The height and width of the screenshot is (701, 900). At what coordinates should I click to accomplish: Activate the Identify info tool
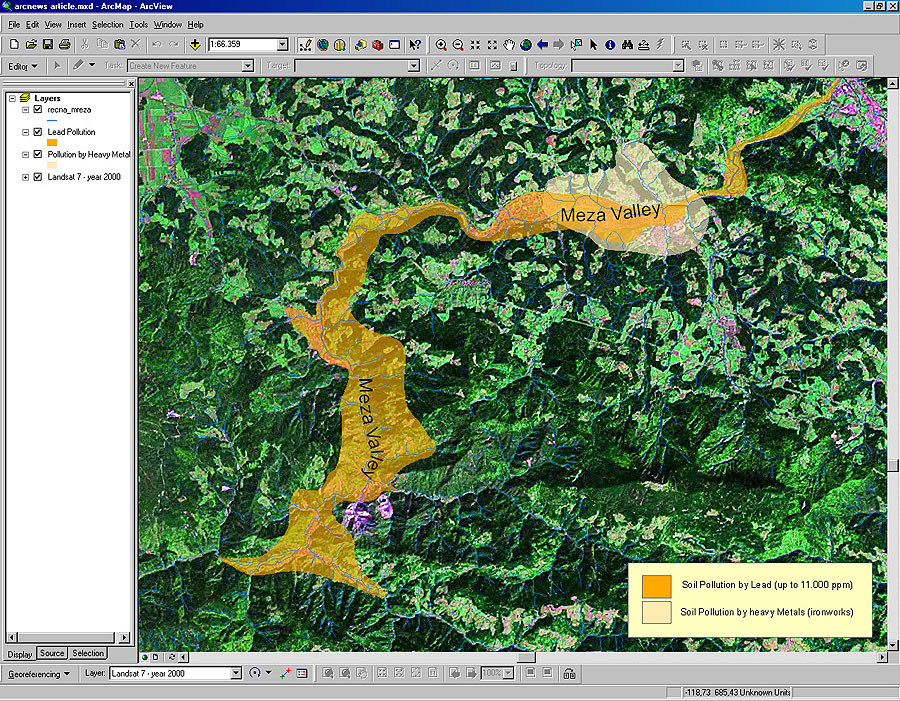(x=610, y=44)
